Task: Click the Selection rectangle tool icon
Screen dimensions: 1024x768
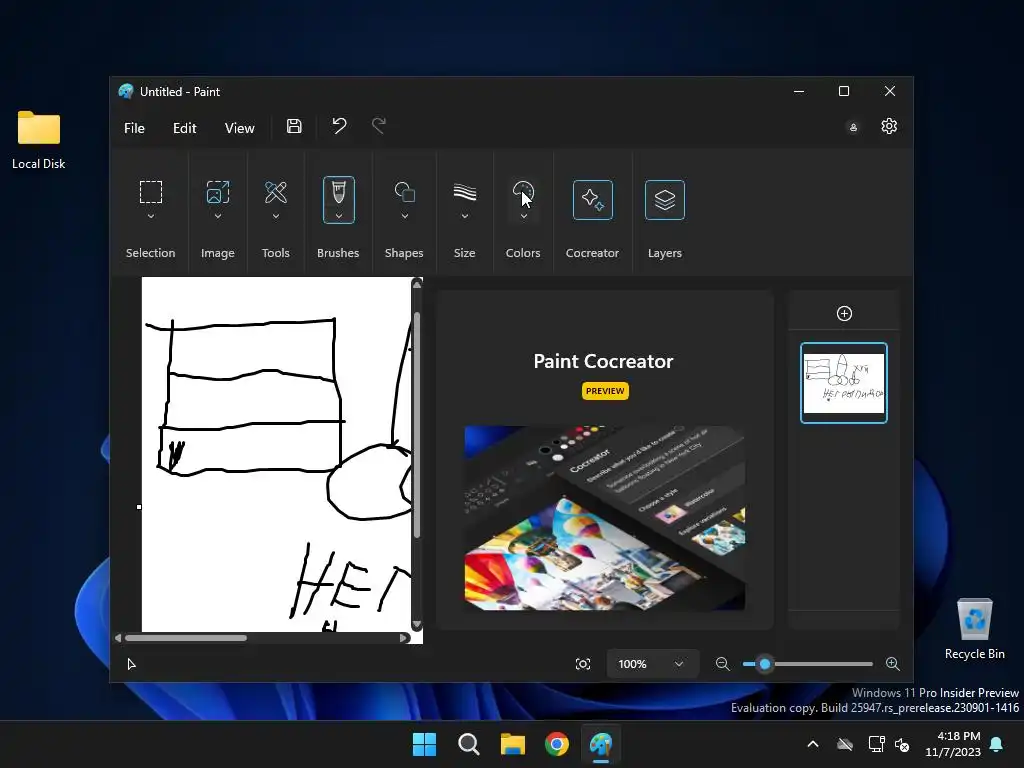Action: click(x=151, y=192)
